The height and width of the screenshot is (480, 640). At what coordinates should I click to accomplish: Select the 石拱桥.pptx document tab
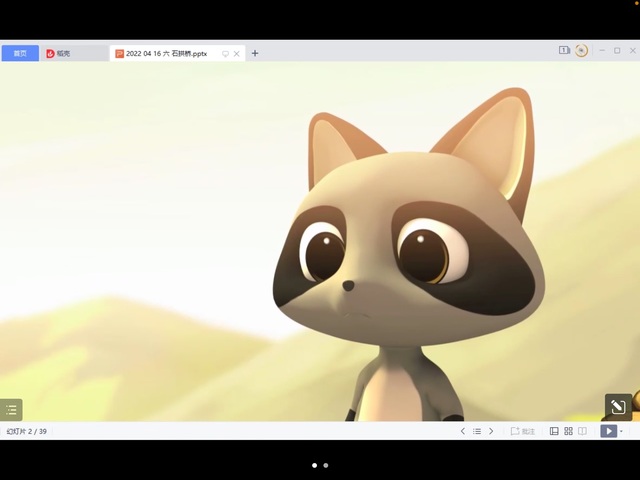point(166,53)
